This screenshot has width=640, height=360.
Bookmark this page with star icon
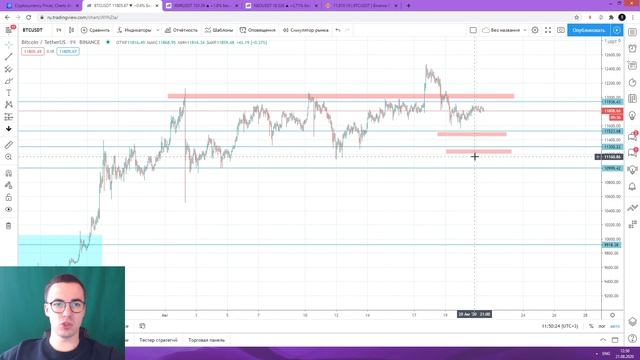576,18
